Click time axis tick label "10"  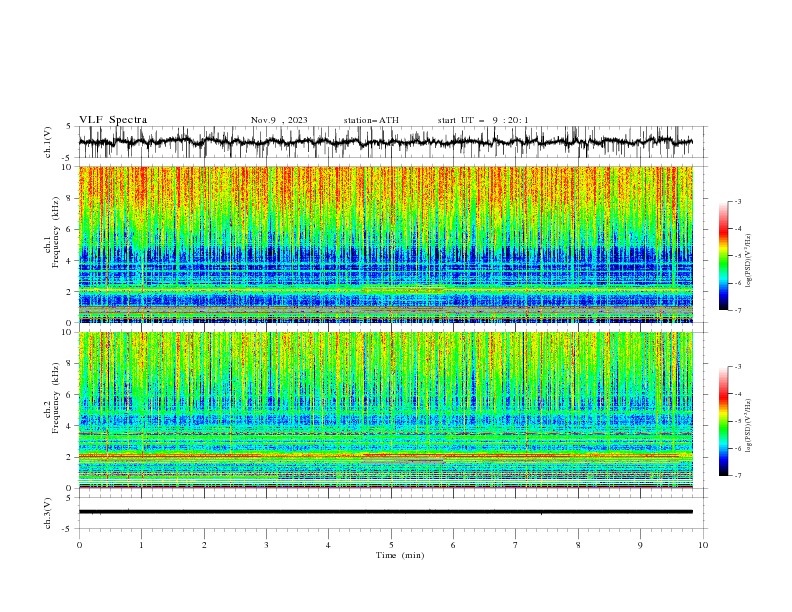(x=703, y=545)
